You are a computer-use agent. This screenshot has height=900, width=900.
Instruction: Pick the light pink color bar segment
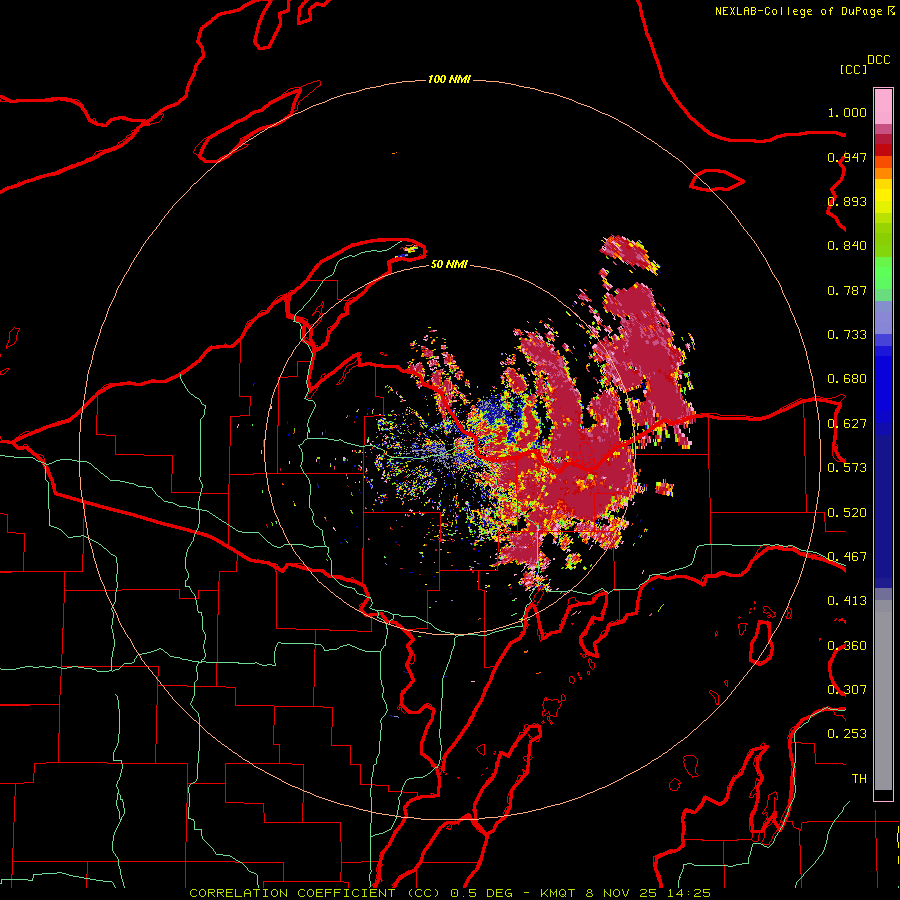[x=883, y=107]
